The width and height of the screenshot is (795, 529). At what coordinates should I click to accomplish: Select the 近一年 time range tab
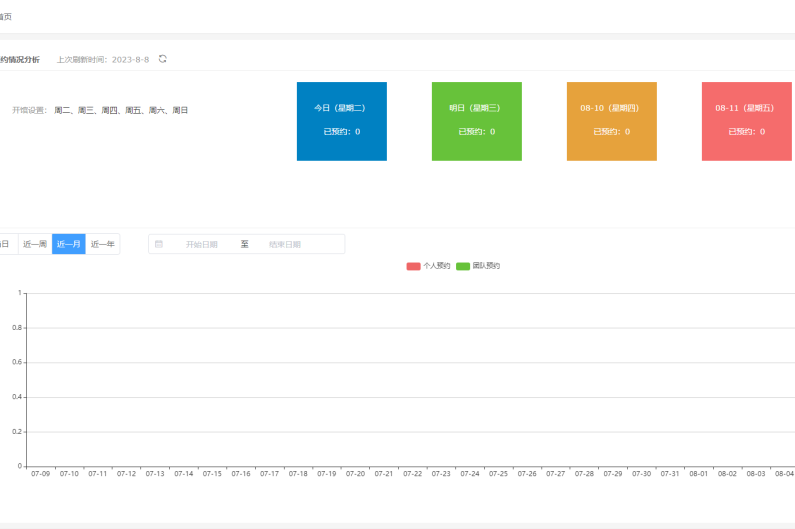pyautogui.click(x=102, y=244)
